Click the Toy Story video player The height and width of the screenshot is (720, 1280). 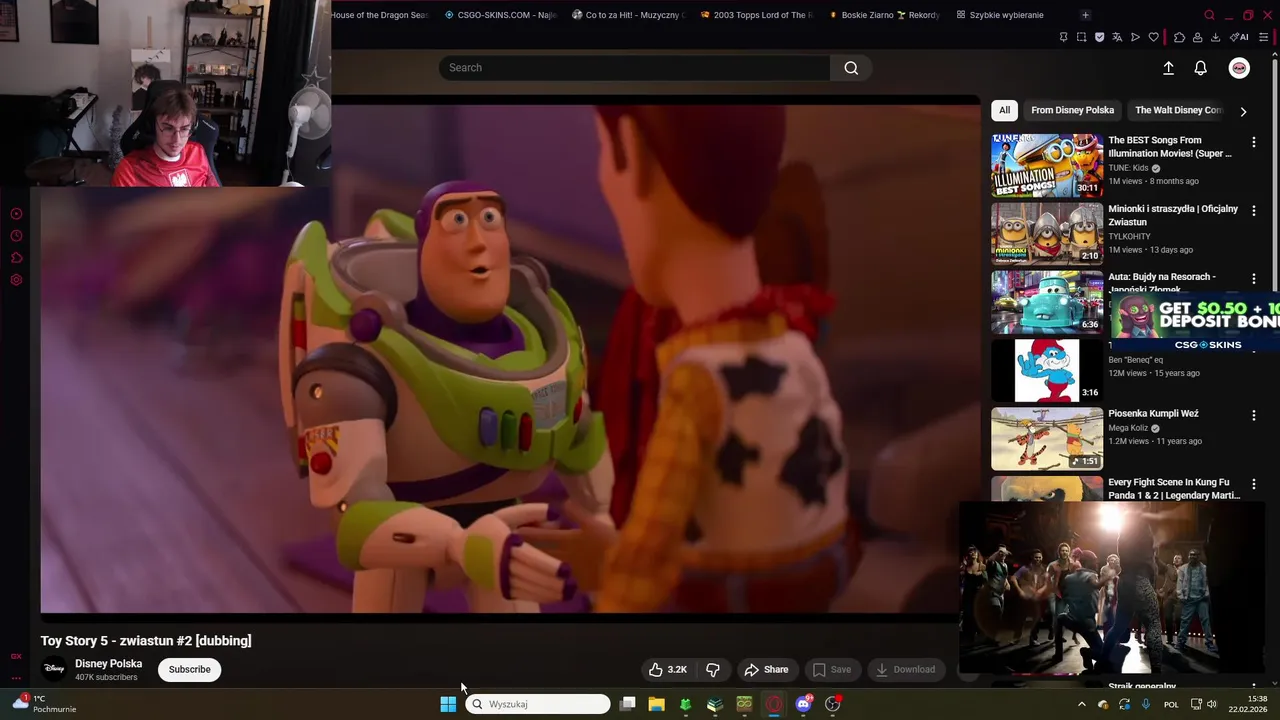pos(510,358)
